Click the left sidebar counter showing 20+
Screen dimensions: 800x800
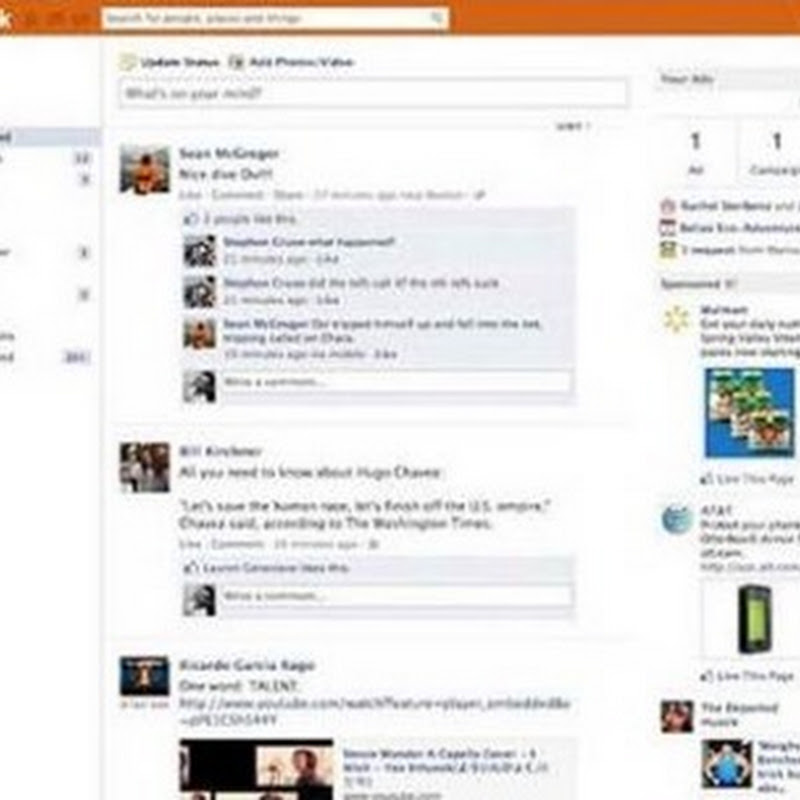point(77,357)
